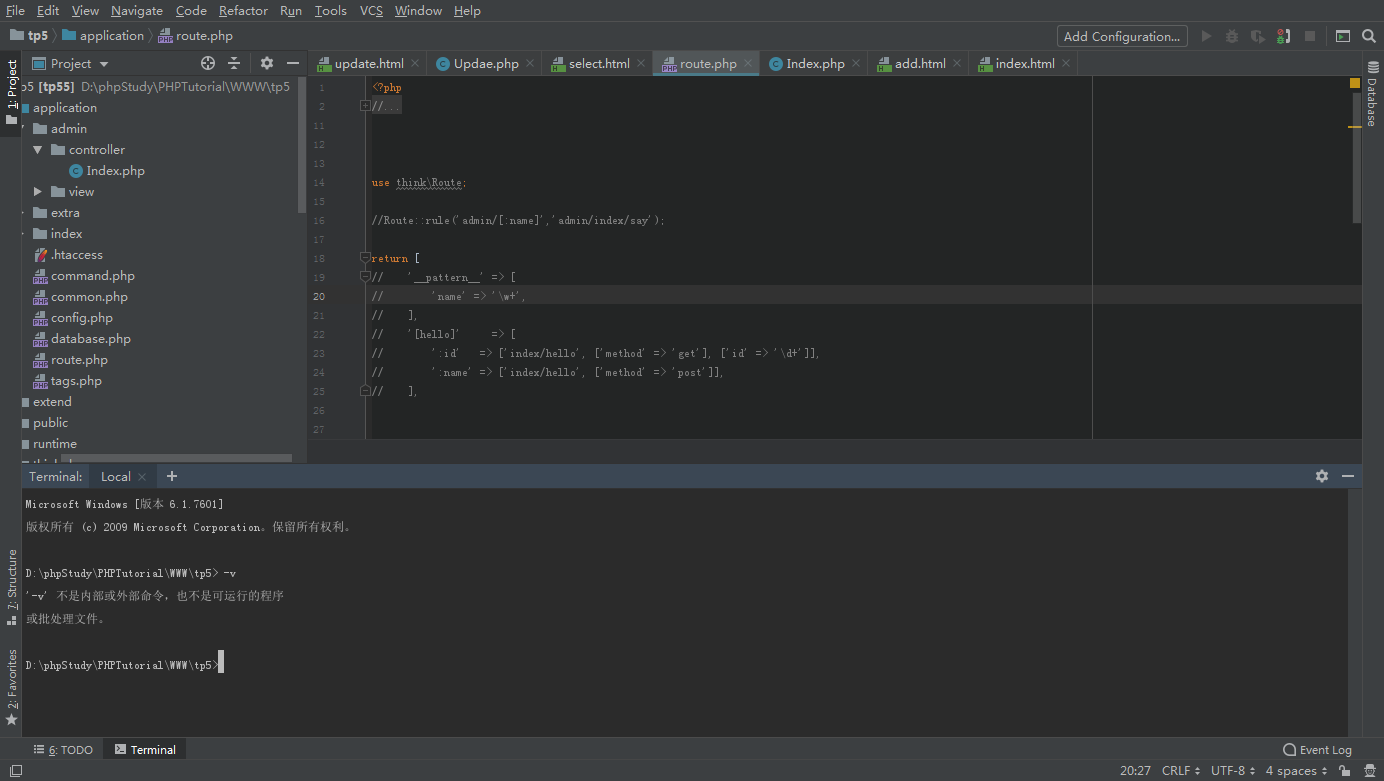Collapse the return array fold at line 18
The image size is (1384, 781).
point(364,257)
